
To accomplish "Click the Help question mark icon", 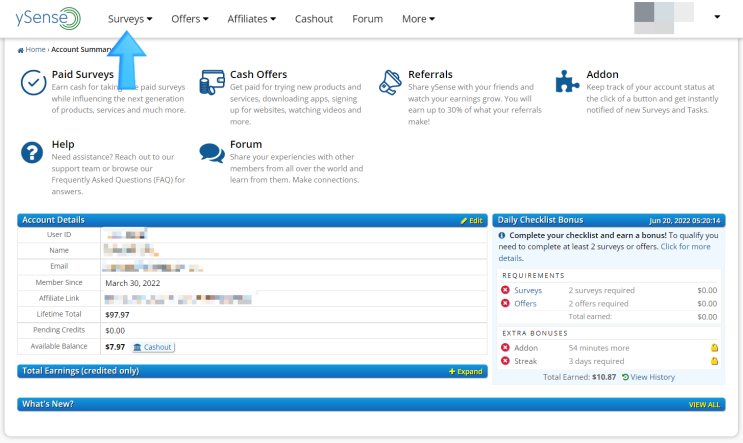I will (32, 153).
